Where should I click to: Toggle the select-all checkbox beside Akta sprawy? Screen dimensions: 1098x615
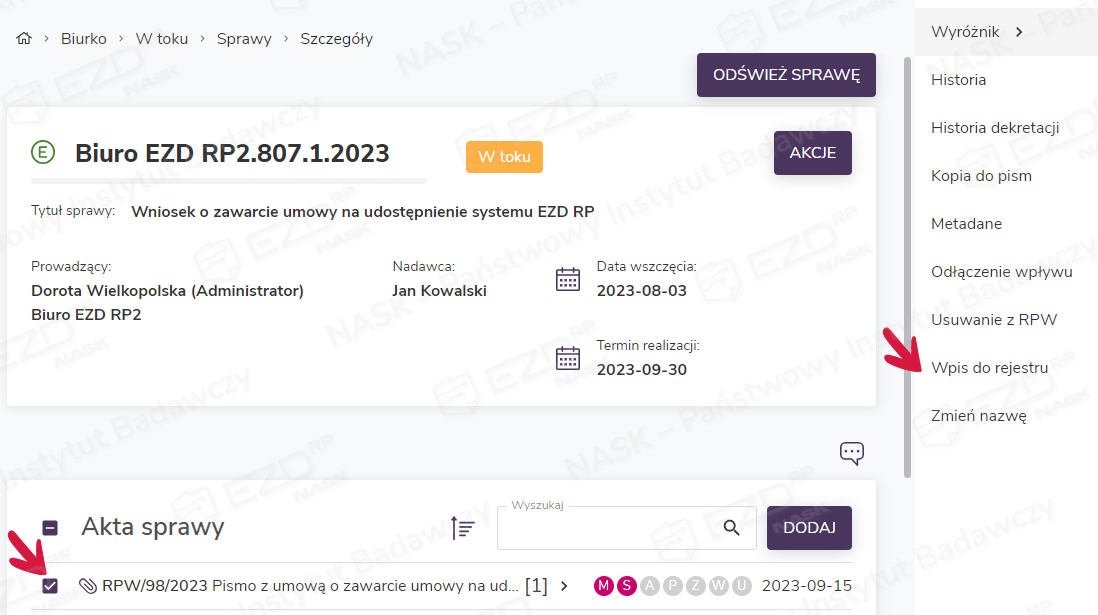click(x=50, y=528)
